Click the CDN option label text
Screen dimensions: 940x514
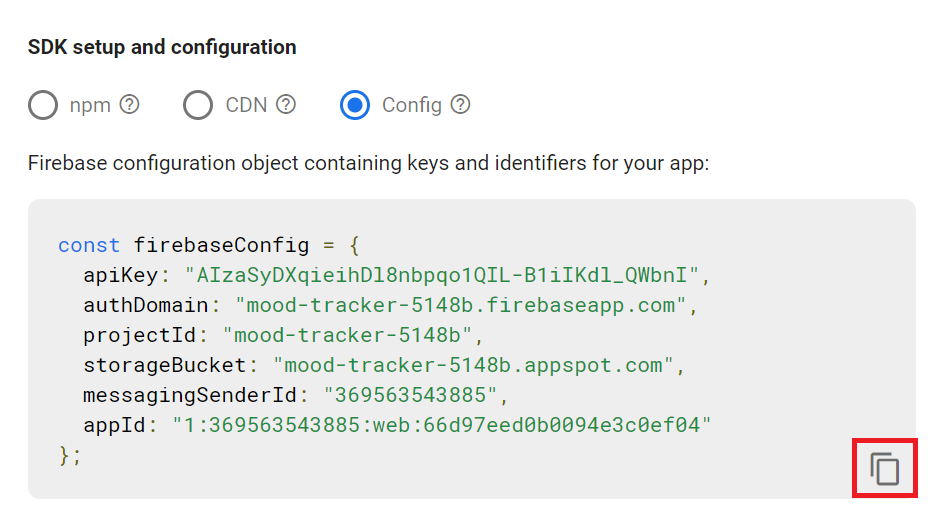click(x=246, y=105)
